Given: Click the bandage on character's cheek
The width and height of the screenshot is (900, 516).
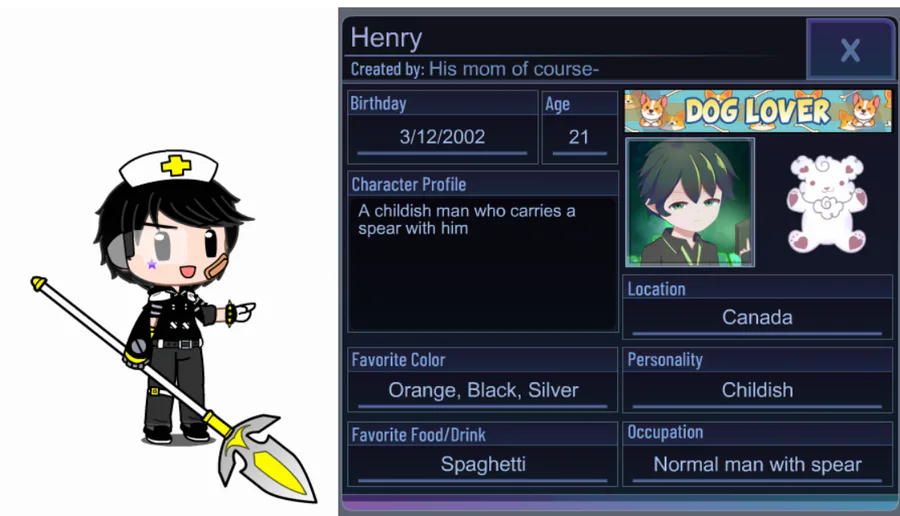Looking at the screenshot, I should coord(216,266).
